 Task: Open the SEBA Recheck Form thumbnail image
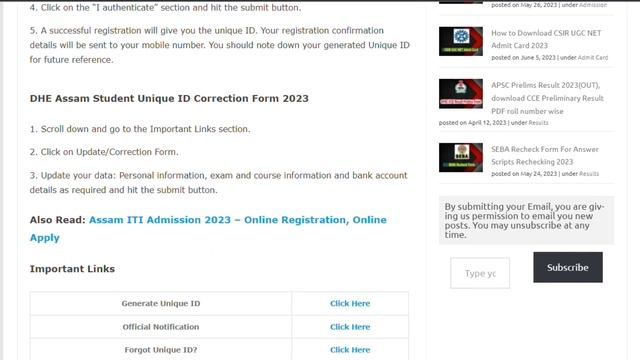coord(460,157)
